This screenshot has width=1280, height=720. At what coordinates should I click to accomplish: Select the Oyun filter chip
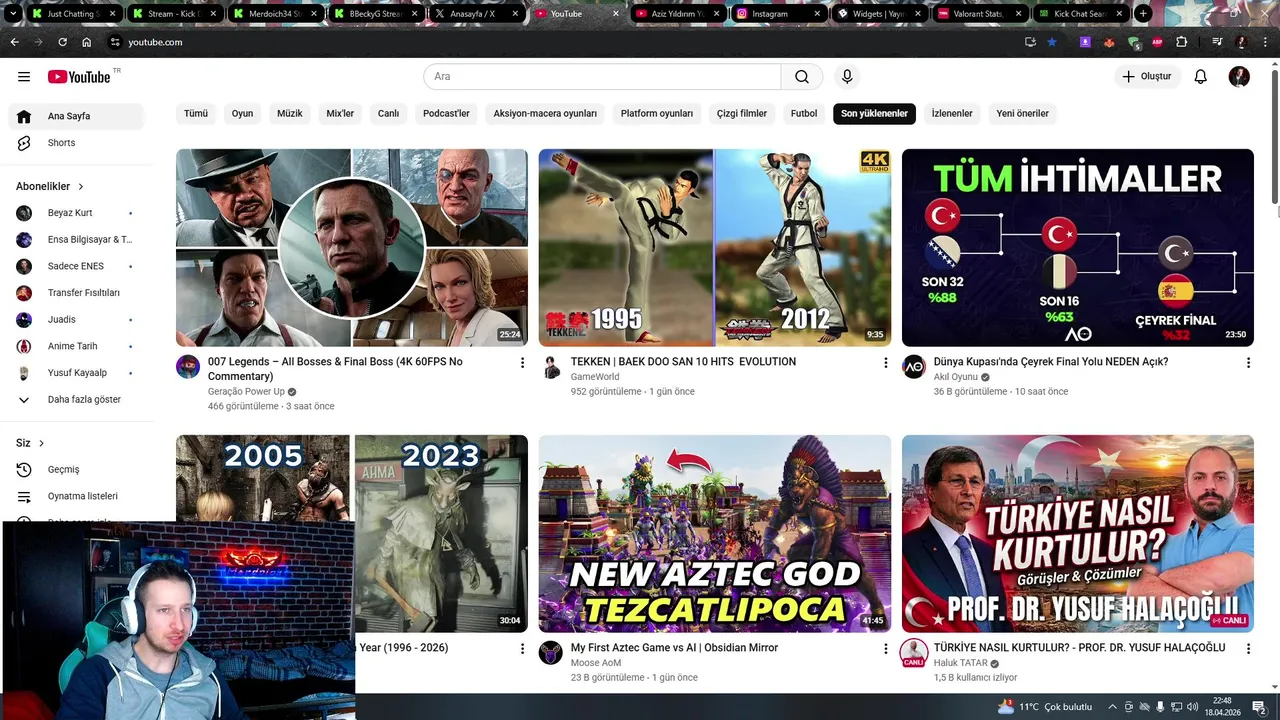[x=243, y=114]
